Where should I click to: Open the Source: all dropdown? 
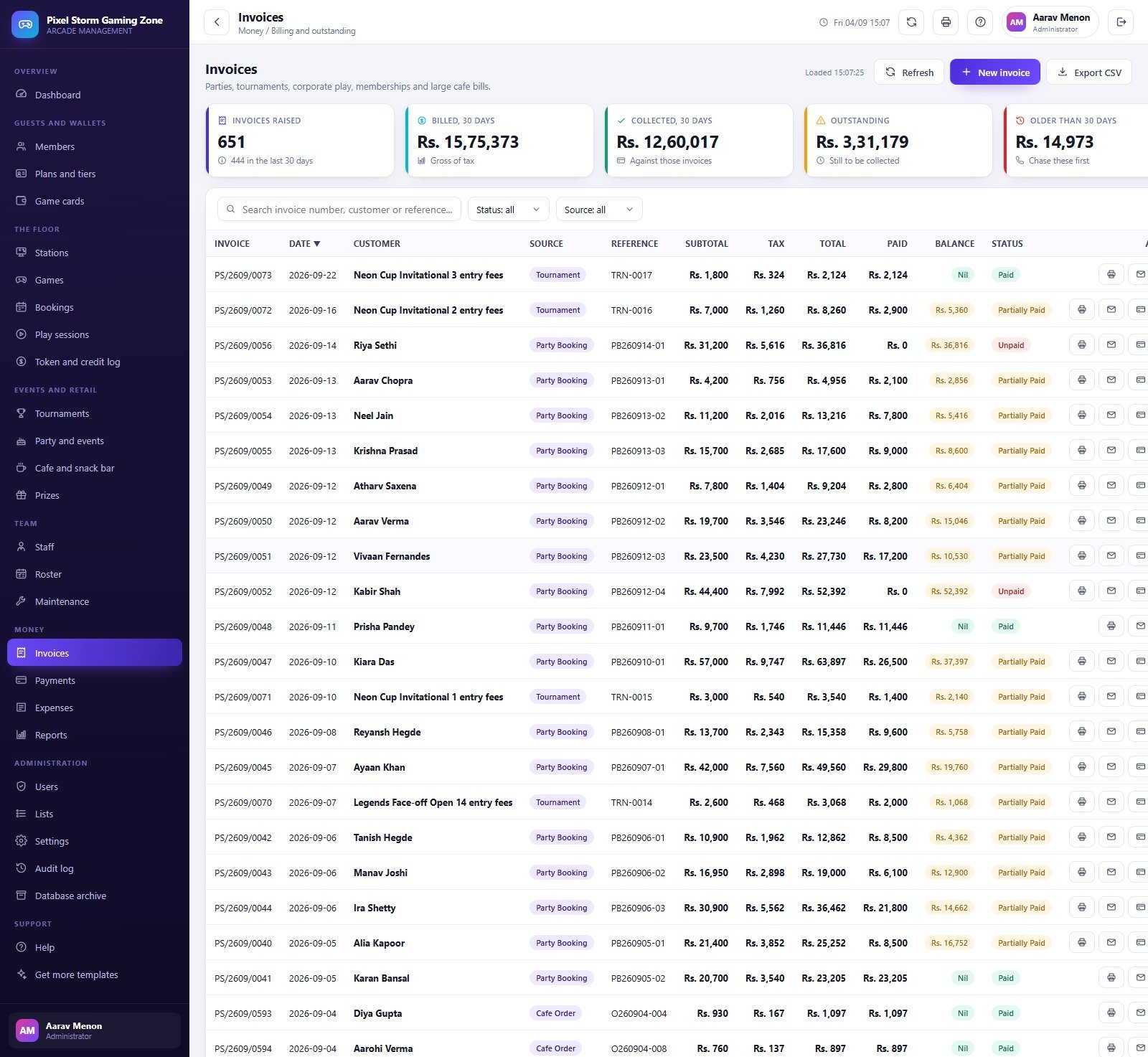pyautogui.click(x=599, y=210)
